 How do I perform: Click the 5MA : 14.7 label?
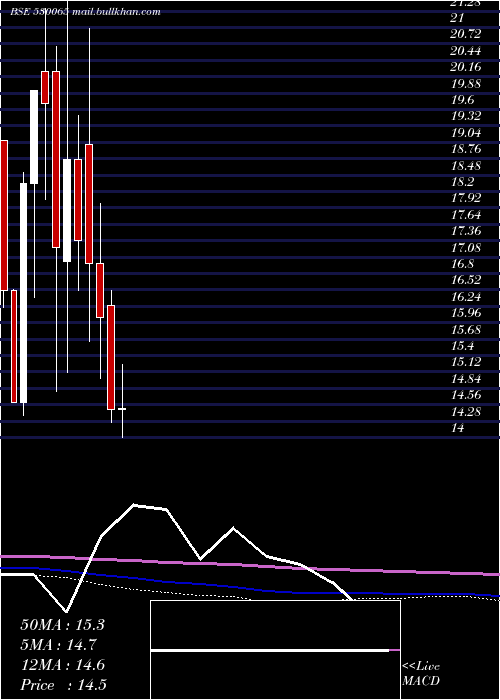click(58, 645)
